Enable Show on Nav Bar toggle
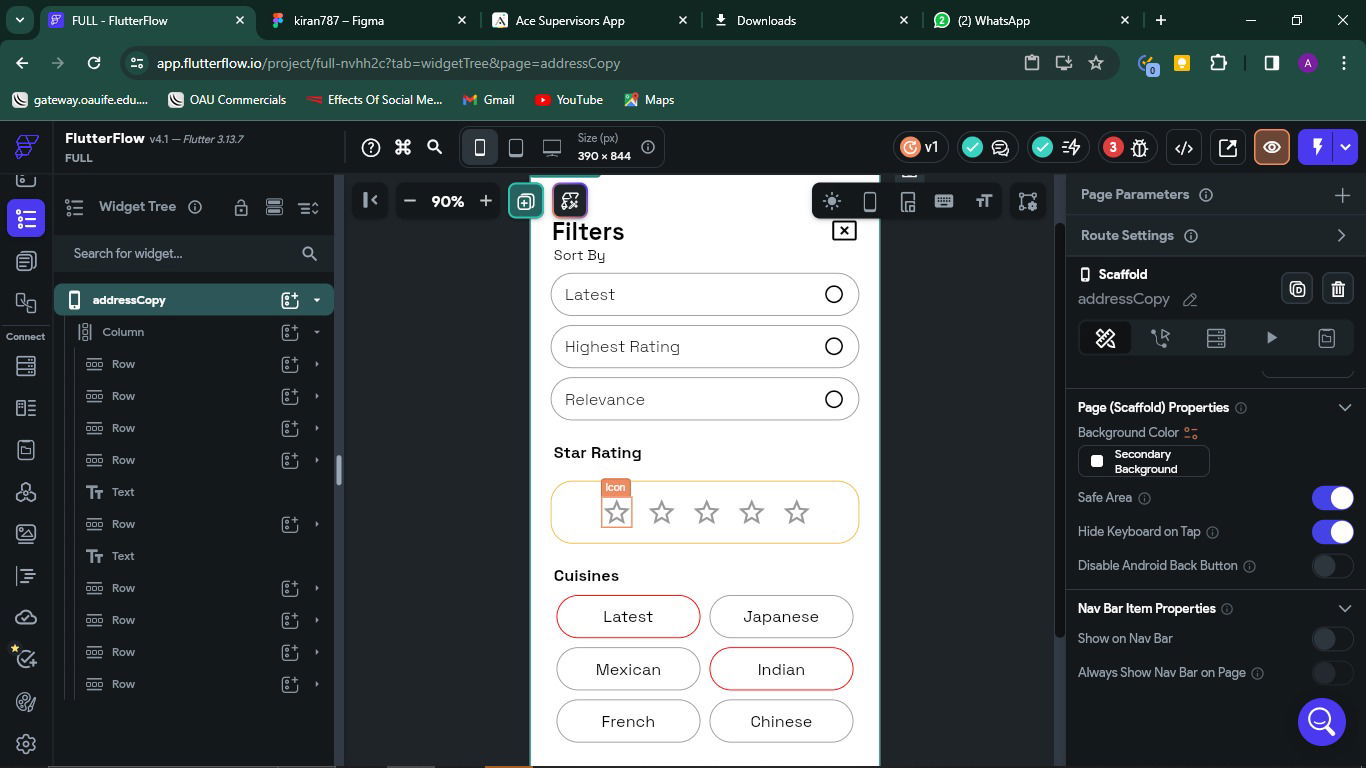The image size is (1366, 768). pyautogui.click(x=1332, y=639)
